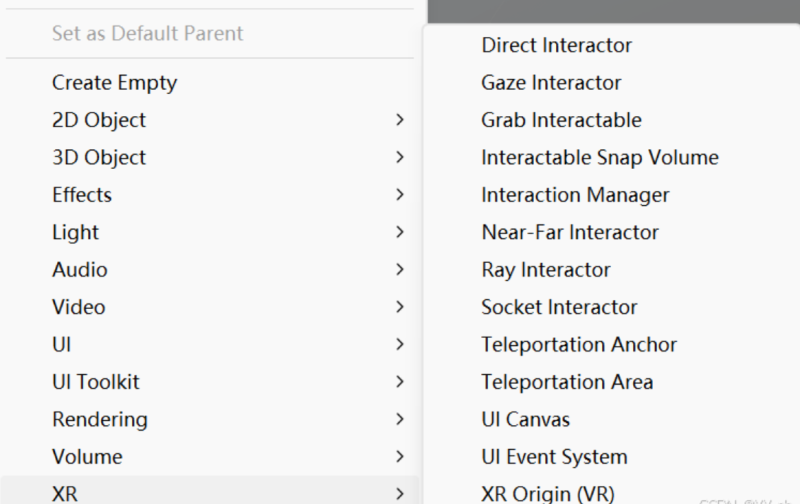Create a Grab Interactable object

click(x=561, y=120)
